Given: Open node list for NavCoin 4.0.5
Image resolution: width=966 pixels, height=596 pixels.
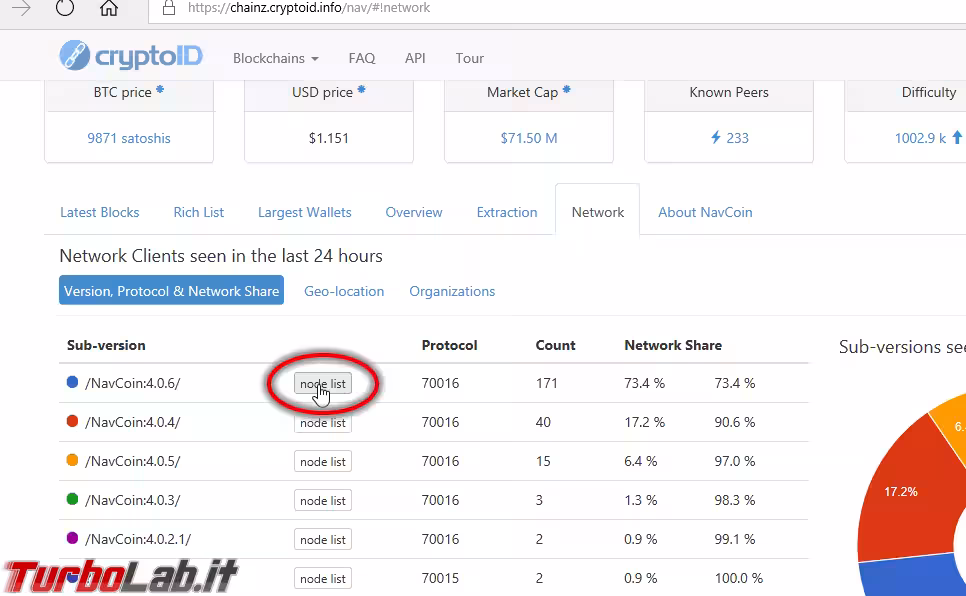Looking at the screenshot, I should (x=322, y=462).
